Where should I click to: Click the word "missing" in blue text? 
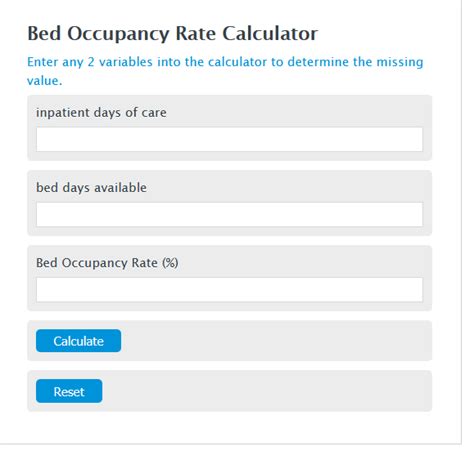pos(400,62)
